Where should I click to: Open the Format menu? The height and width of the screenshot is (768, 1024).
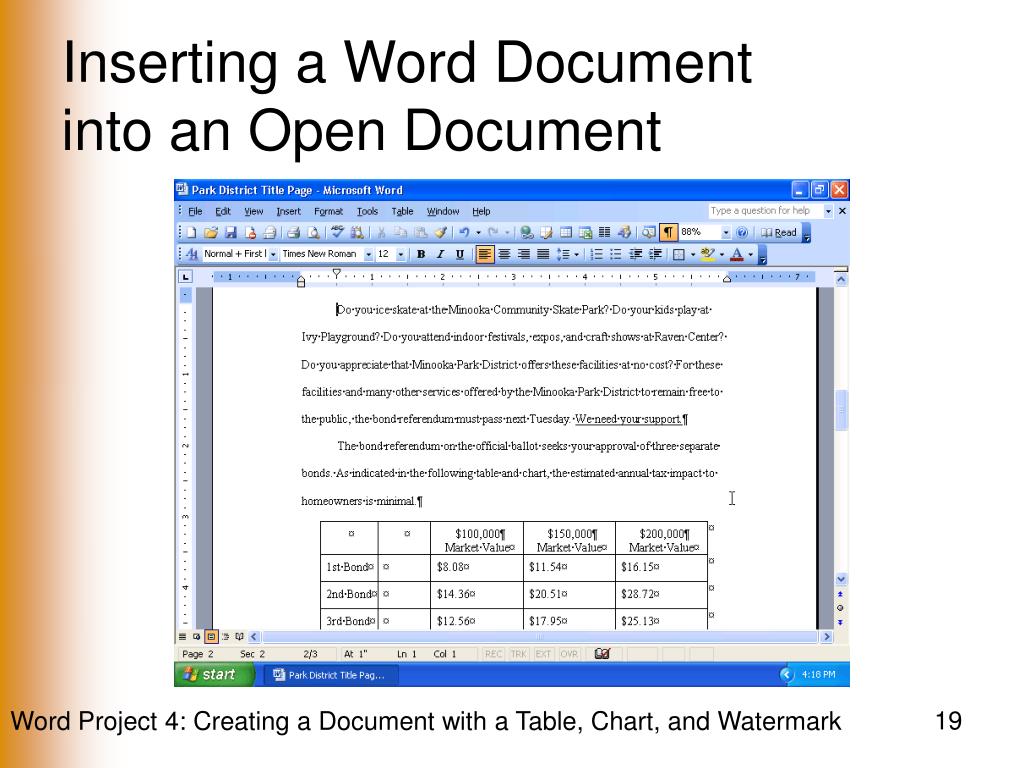tap(328, 211)
